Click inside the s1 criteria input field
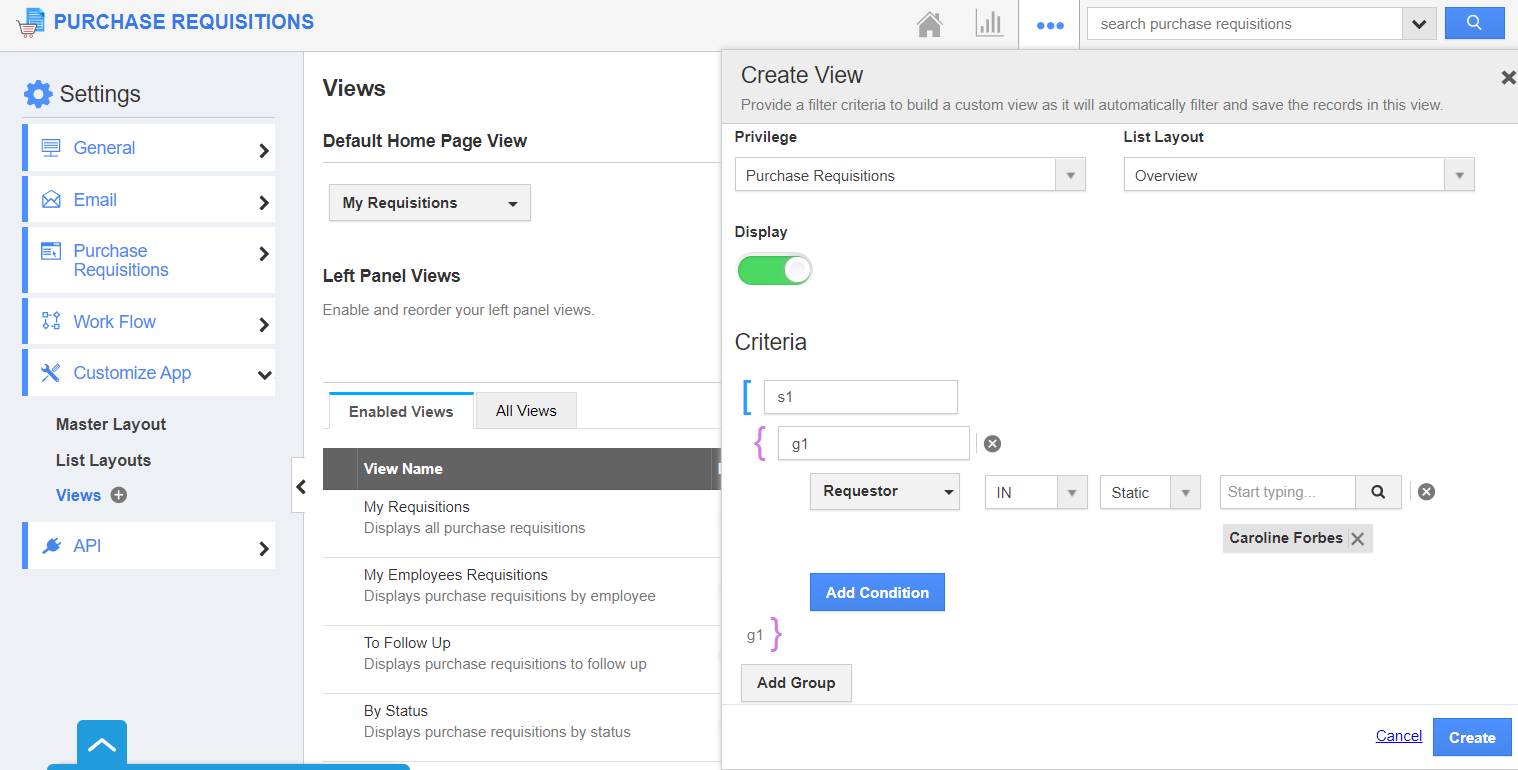 860,397
